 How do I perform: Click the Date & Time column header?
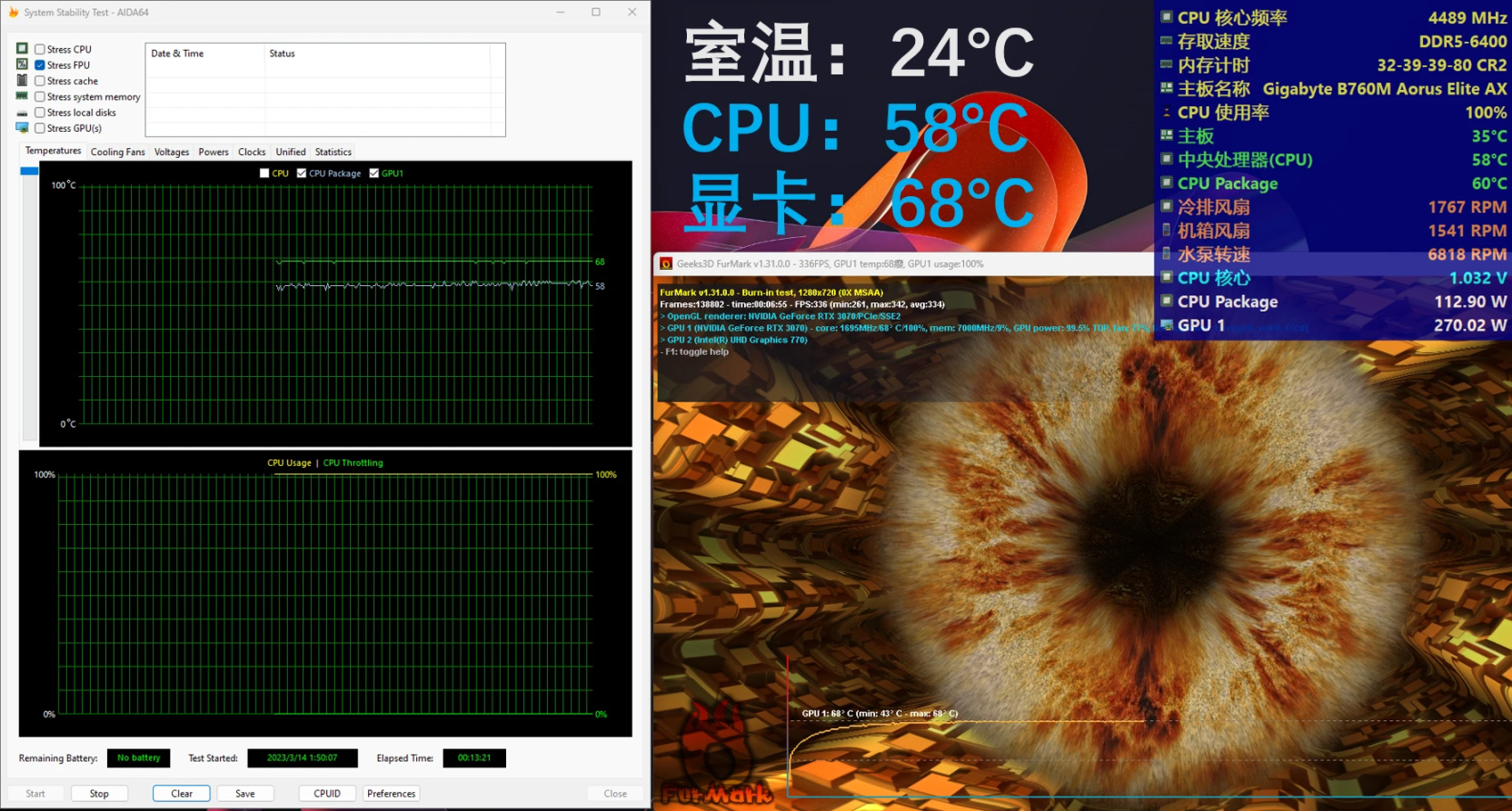(205, 54)
